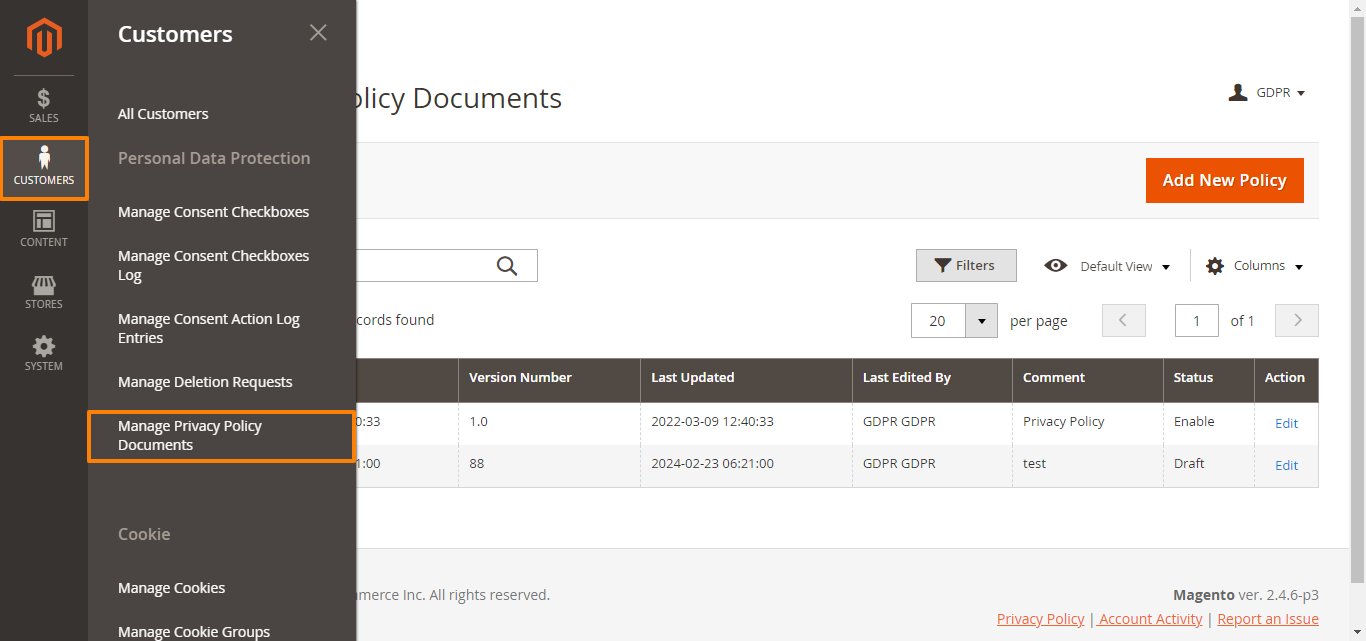Edit the test draft policy row

[x=1286, y=465]
